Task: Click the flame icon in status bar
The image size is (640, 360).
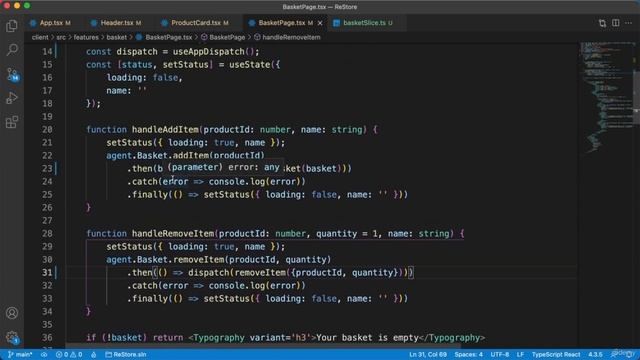Action: 93,354
